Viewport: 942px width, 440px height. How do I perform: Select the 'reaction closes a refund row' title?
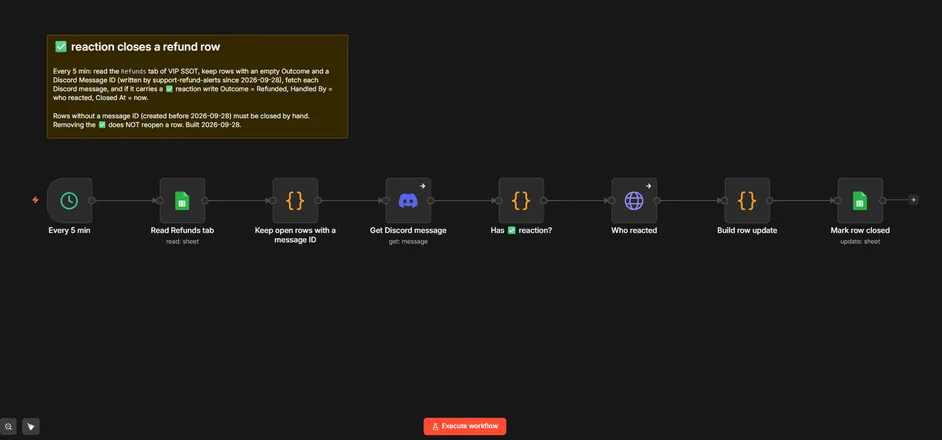click(145, 46)
